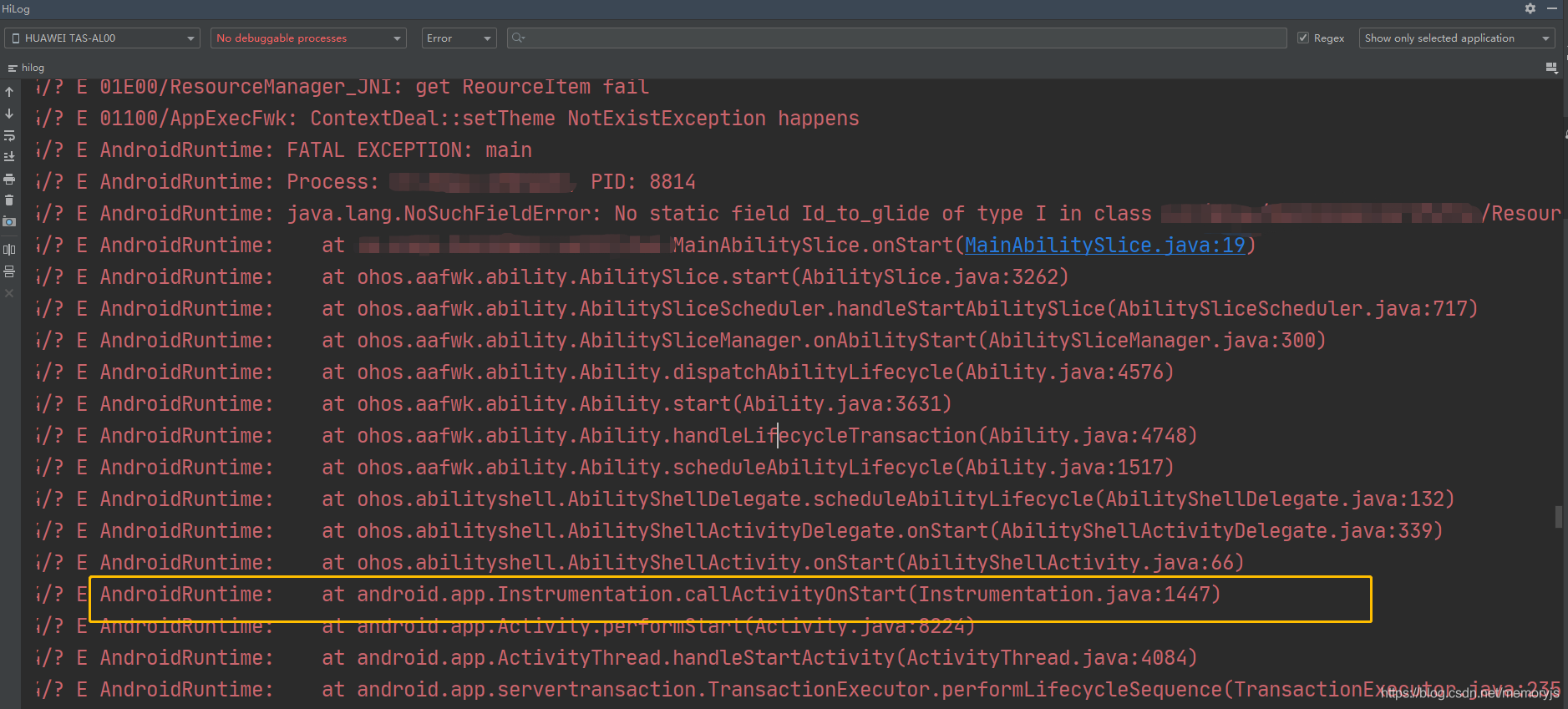This screenshot has height=709, width=1568.
Task: Click the PID: 8814 text
Action: click(643, 182)
